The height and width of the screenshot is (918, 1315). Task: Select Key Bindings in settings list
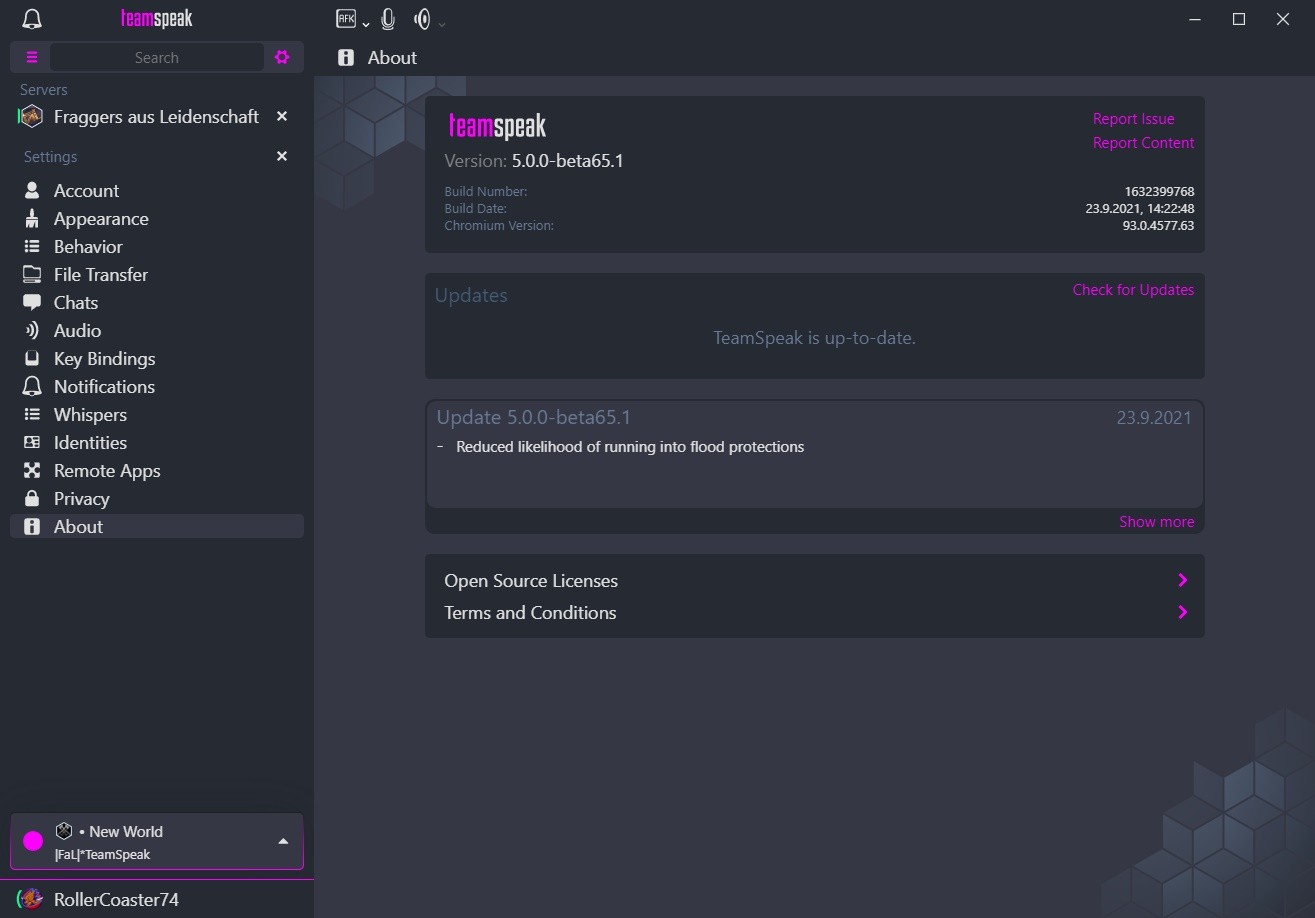157,358
